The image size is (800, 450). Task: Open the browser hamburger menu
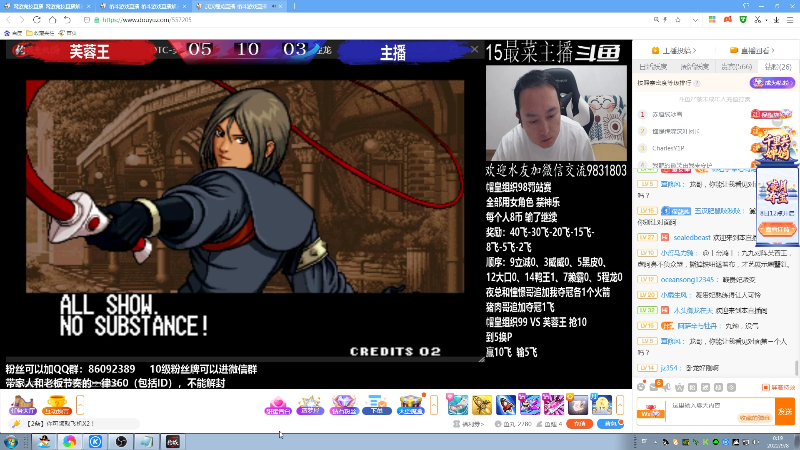pyautogui.click(x=790, y=19)
